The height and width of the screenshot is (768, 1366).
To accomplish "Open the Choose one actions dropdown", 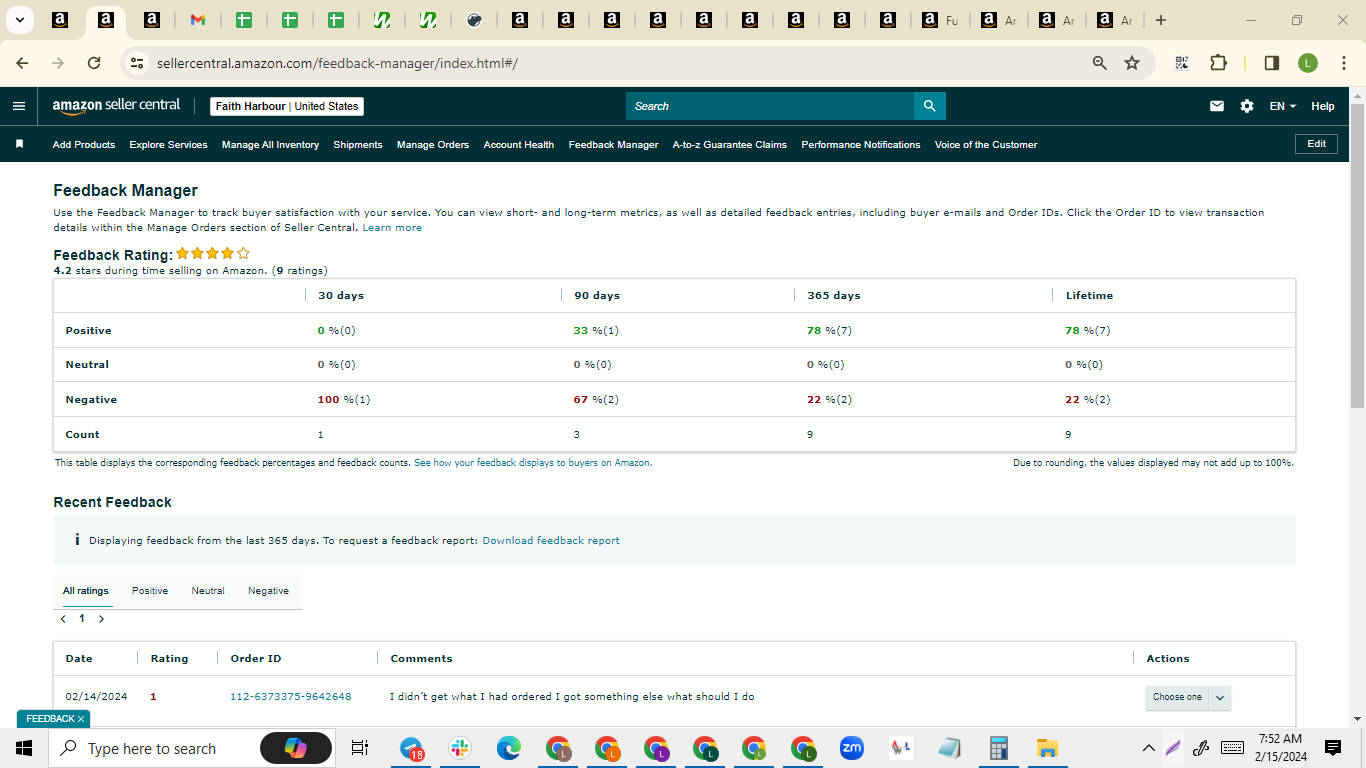I will point(1188,697).
